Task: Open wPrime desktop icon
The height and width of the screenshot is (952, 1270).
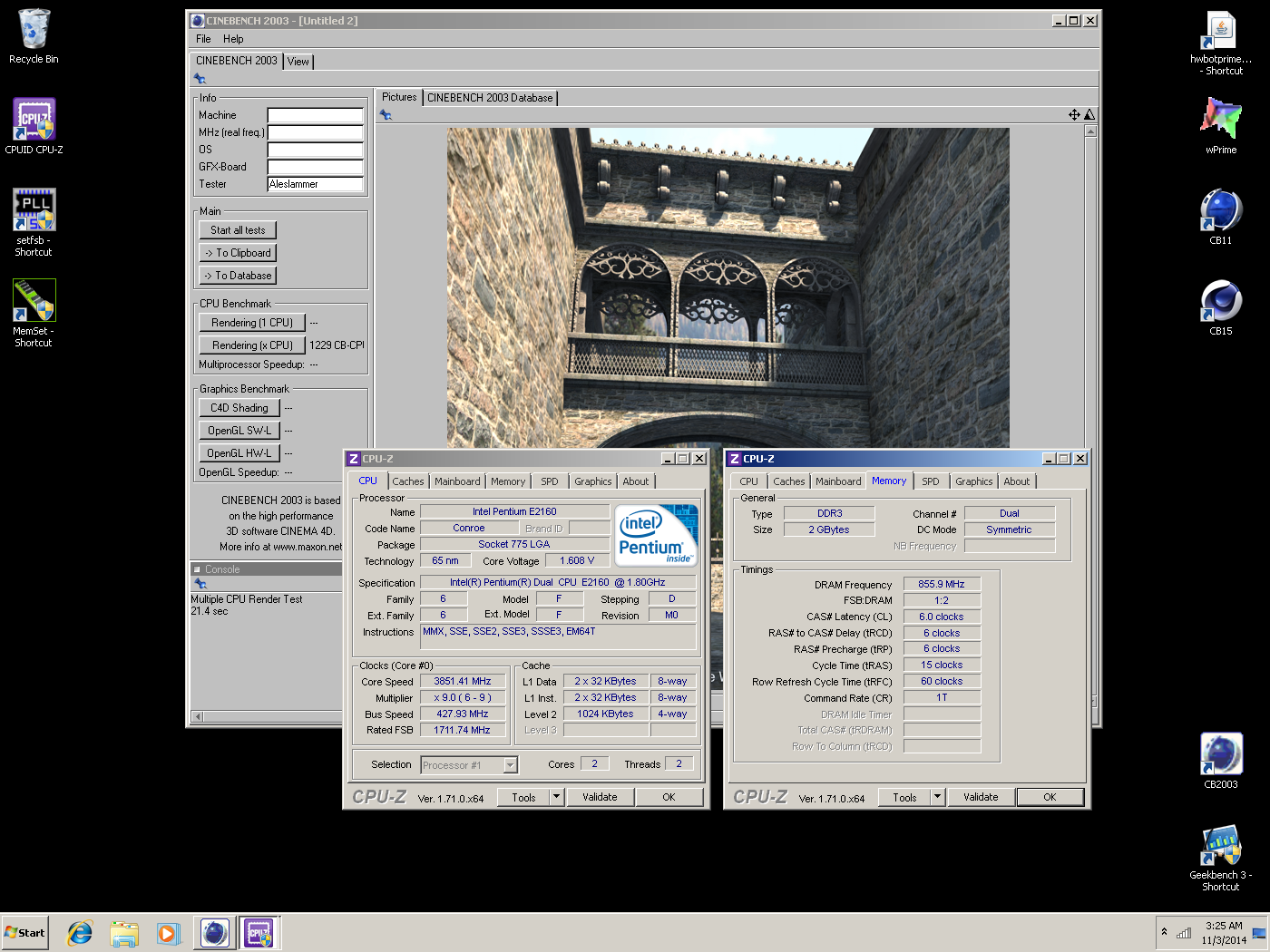Action: (1221, 125)
